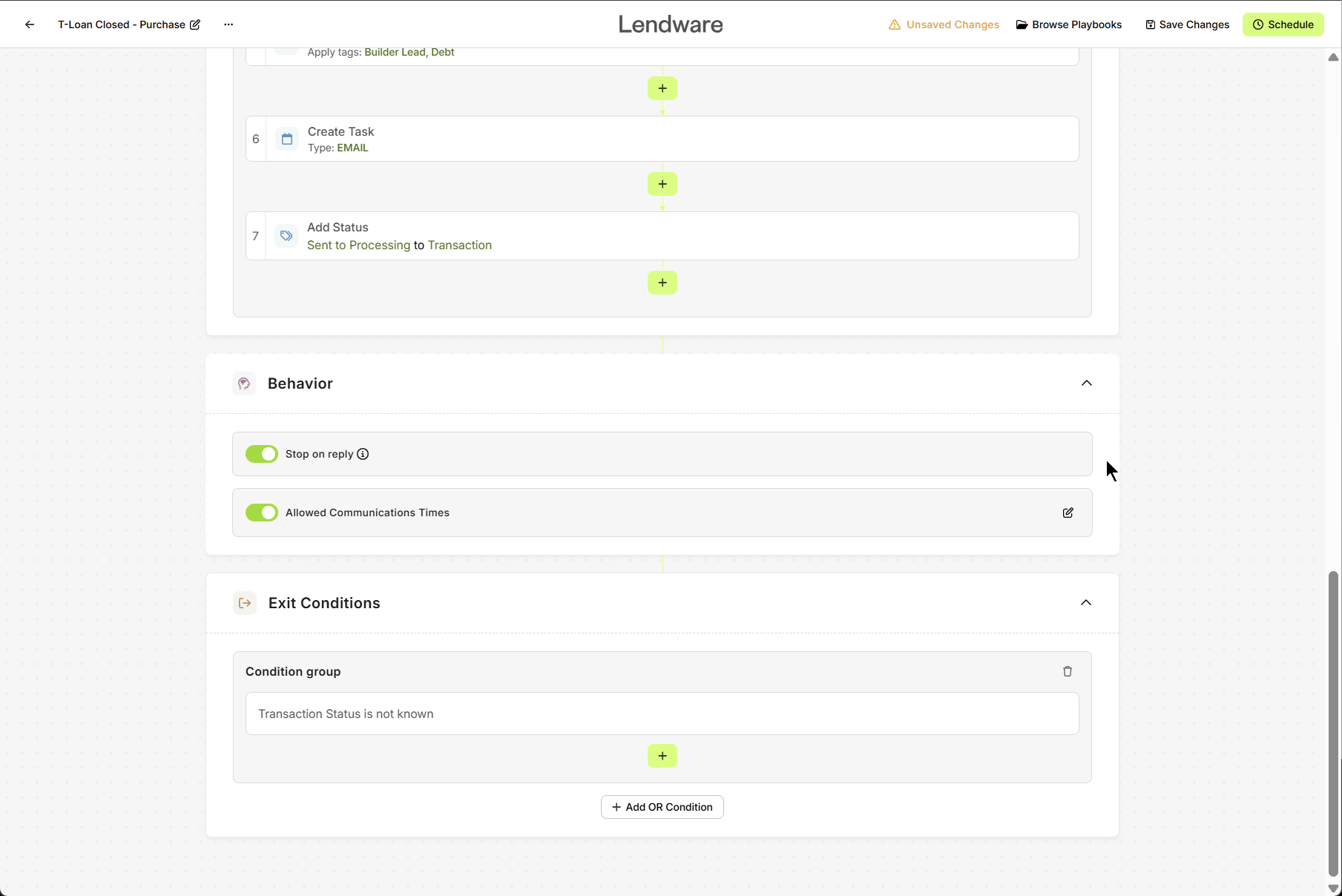Collapse the Behavior section
Viewport: 1342px width, 896px height.
[1086, 383]
